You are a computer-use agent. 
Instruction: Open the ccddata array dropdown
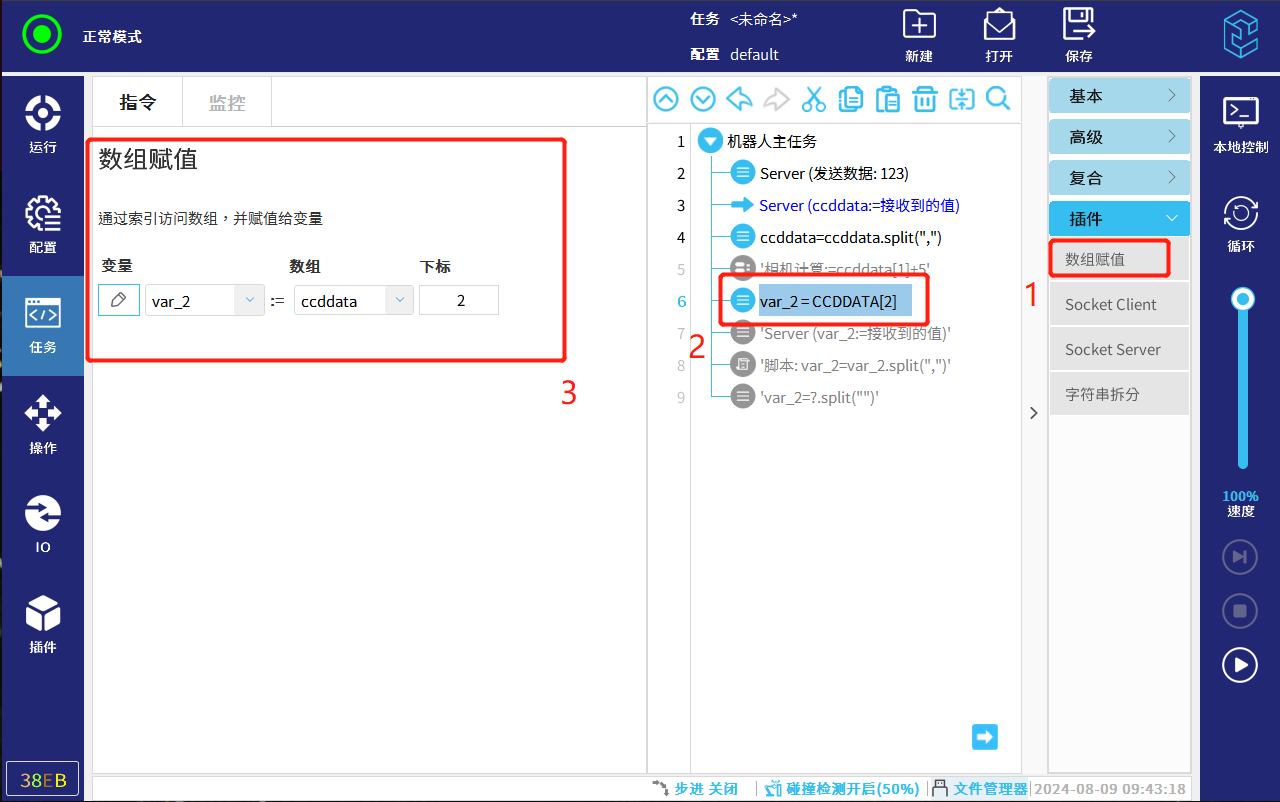(399, 300)
